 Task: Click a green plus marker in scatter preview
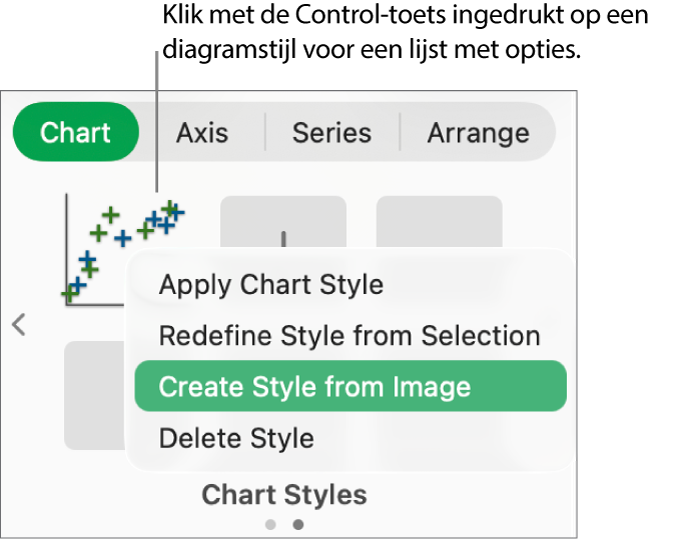110,214
